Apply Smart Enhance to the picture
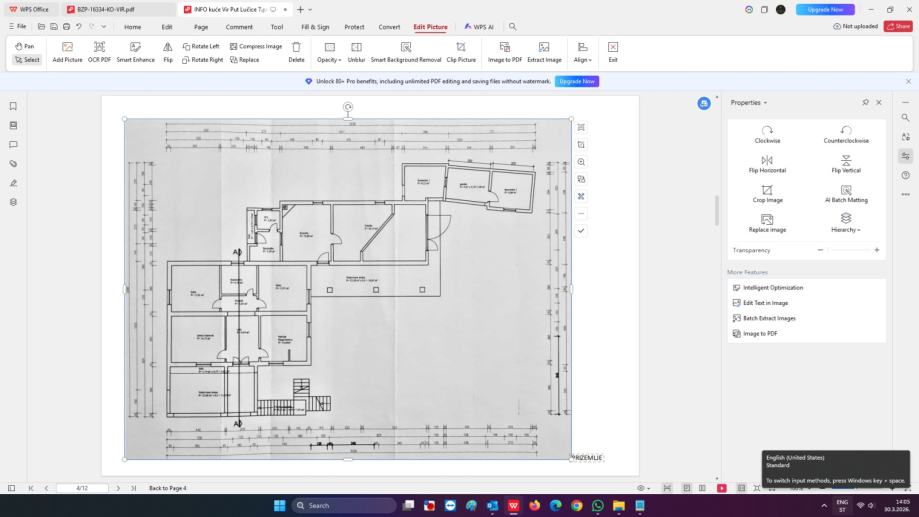 pyautogui.click(x=135, y=52)
